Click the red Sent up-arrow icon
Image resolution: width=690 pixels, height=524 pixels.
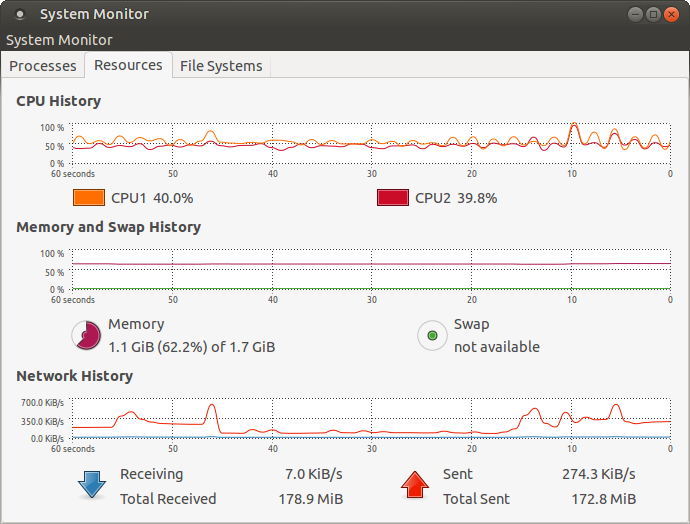point(414,485)
